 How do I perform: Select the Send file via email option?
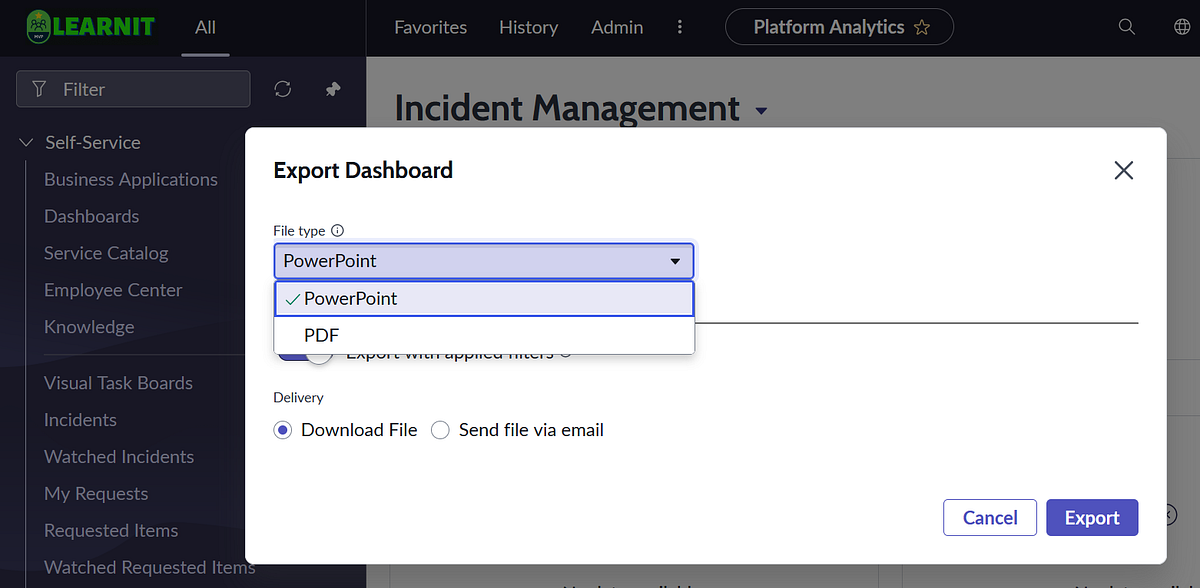pyautogui.click(x=440, y=429)
